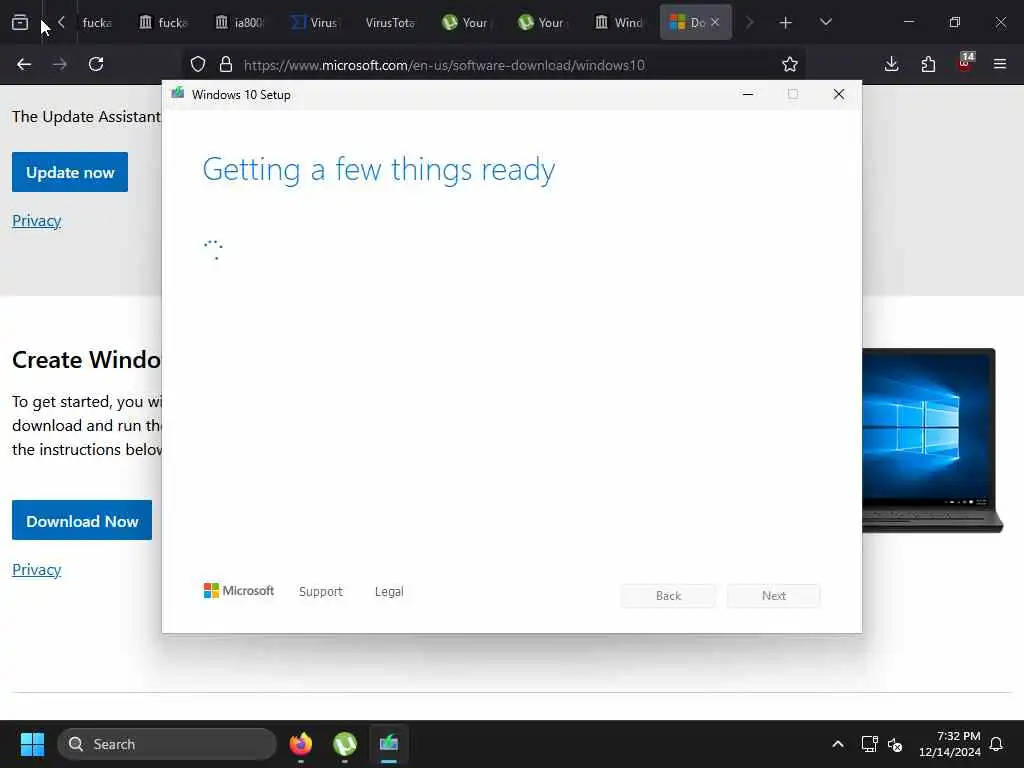Viewport: 1024px width, 768px height.
Task: Switch to first 'Virus' tab
Action: click(x=315, y=23)
